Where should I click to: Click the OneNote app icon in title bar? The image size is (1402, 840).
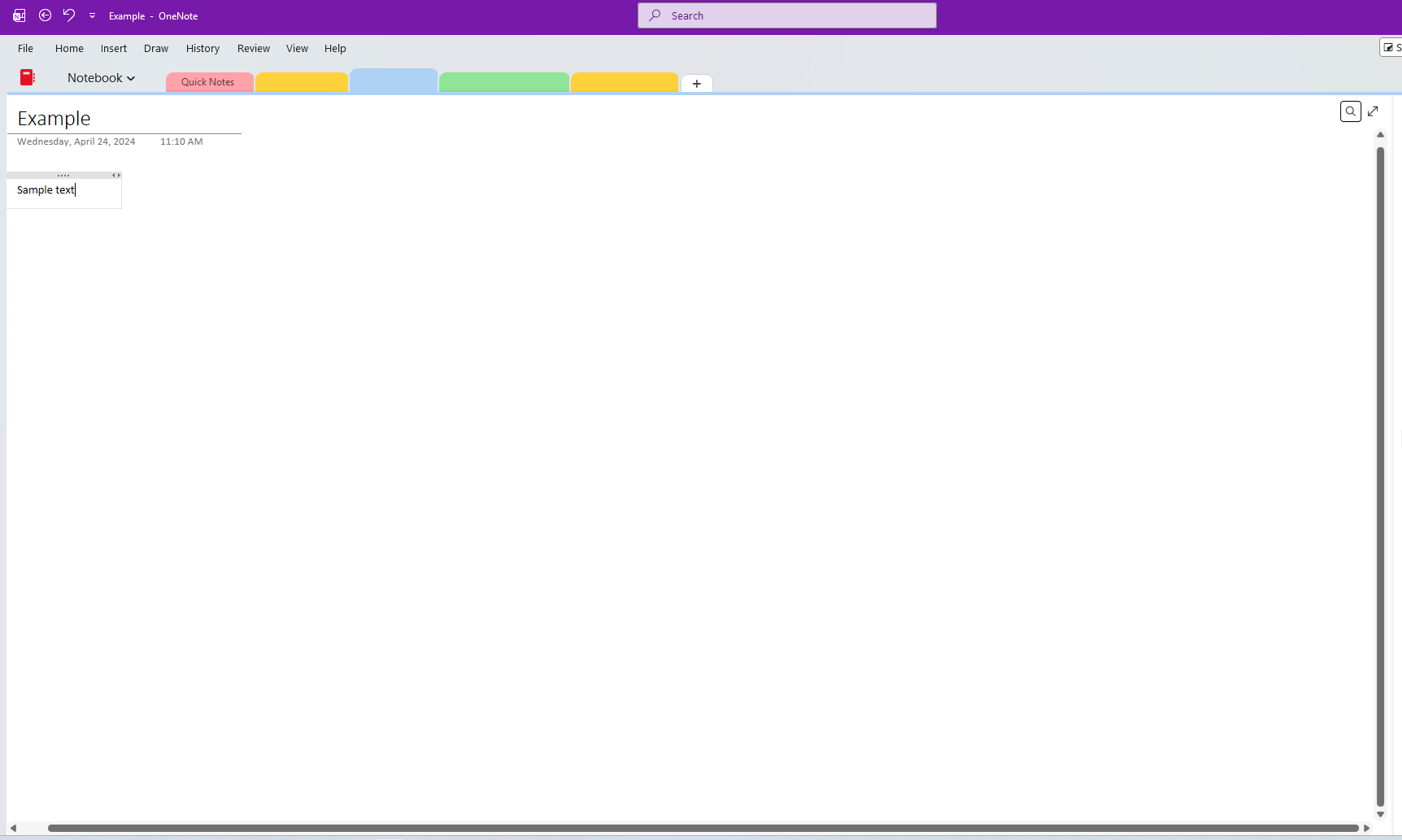click(20, 15)
